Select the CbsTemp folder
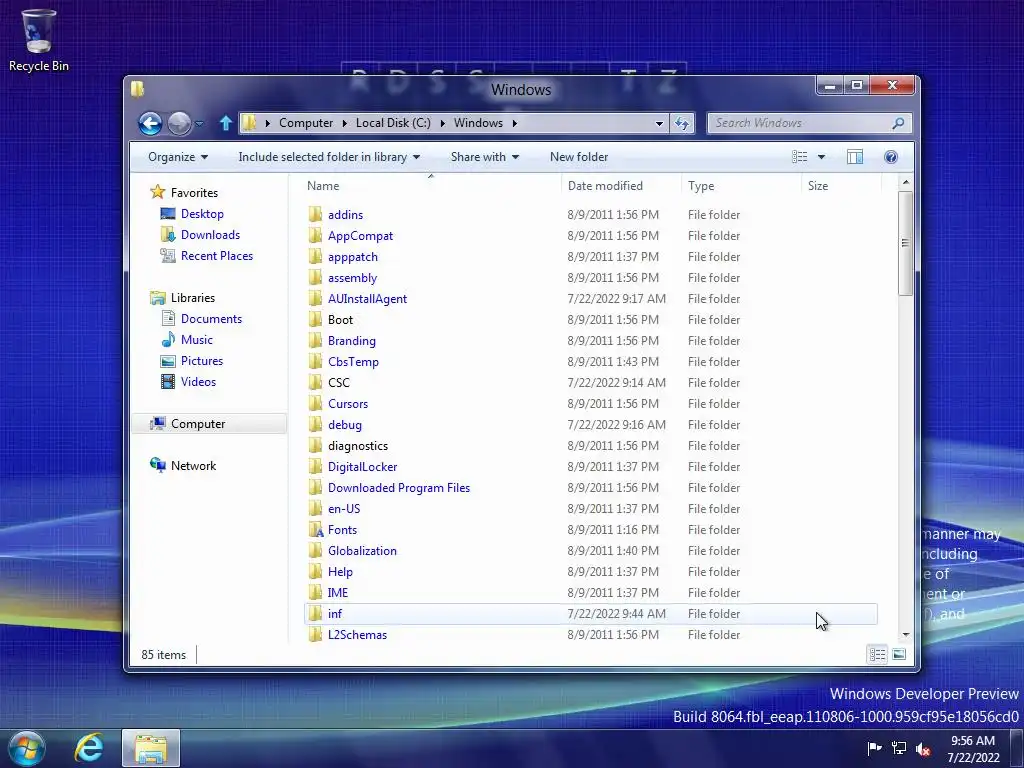 [353, 361]
